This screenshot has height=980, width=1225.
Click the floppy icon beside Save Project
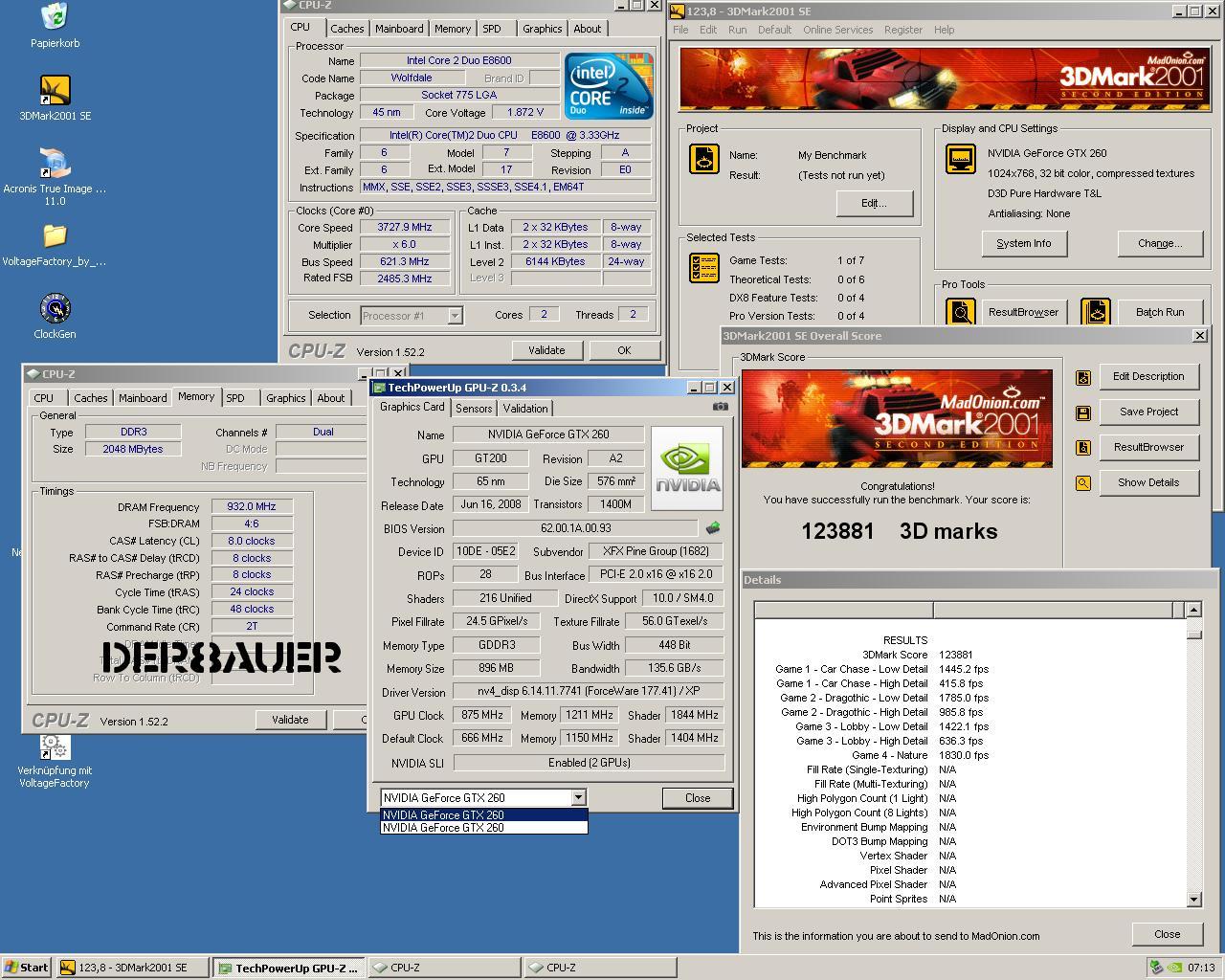1083,412
